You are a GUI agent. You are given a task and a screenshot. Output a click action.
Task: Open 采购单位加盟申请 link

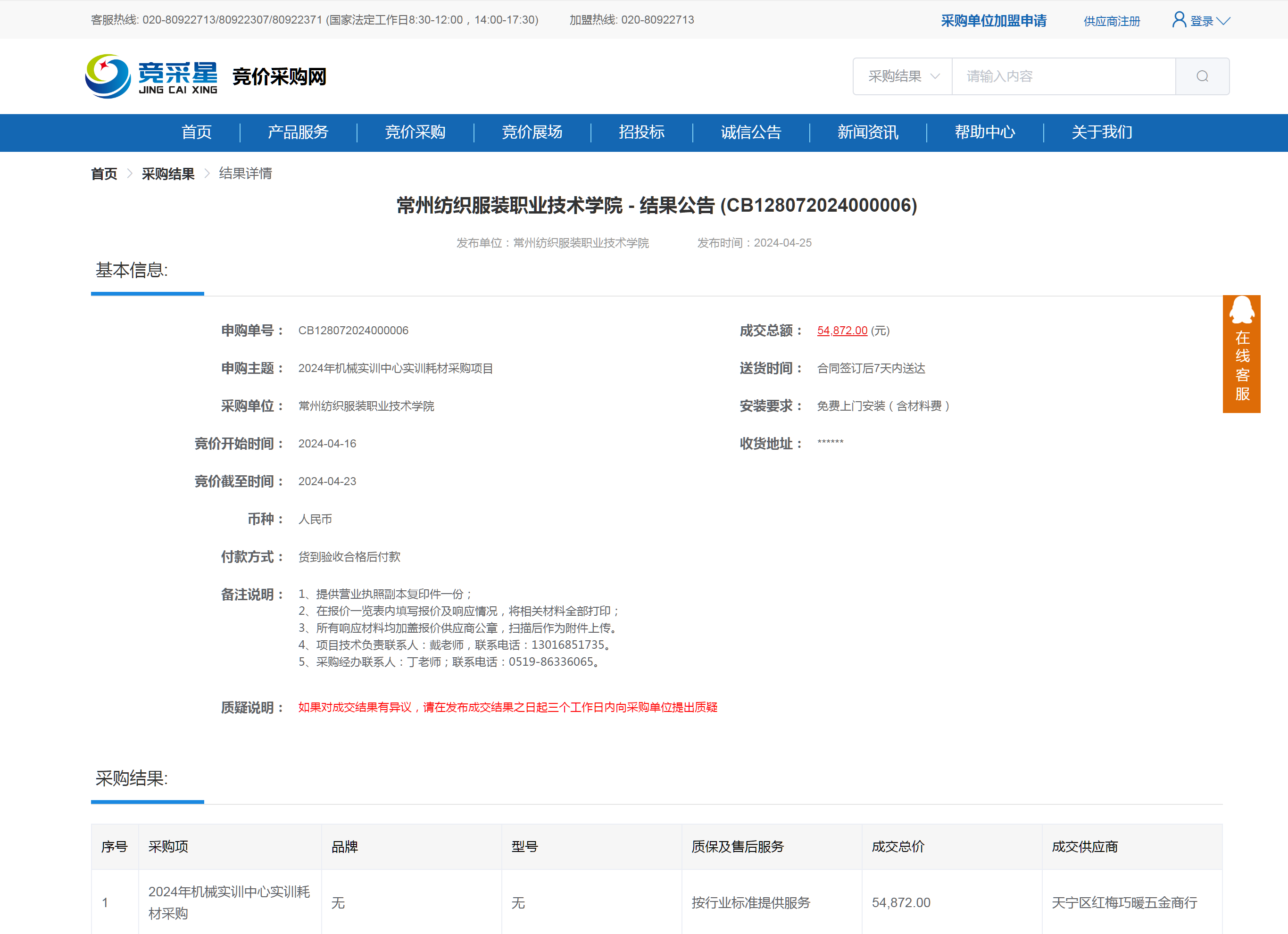[993, 21]
